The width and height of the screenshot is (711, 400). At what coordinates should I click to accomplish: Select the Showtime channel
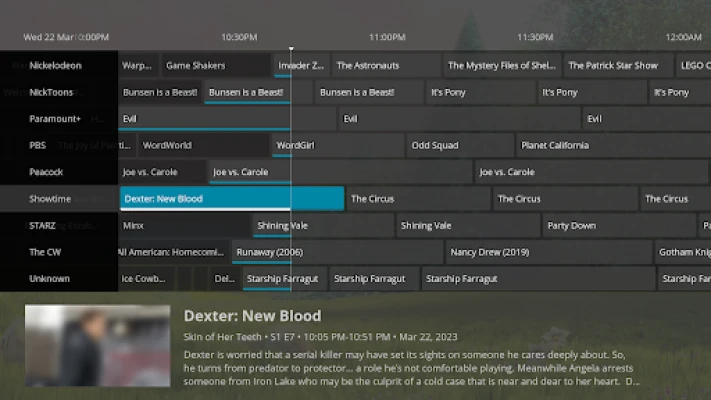tap(50, 199)
